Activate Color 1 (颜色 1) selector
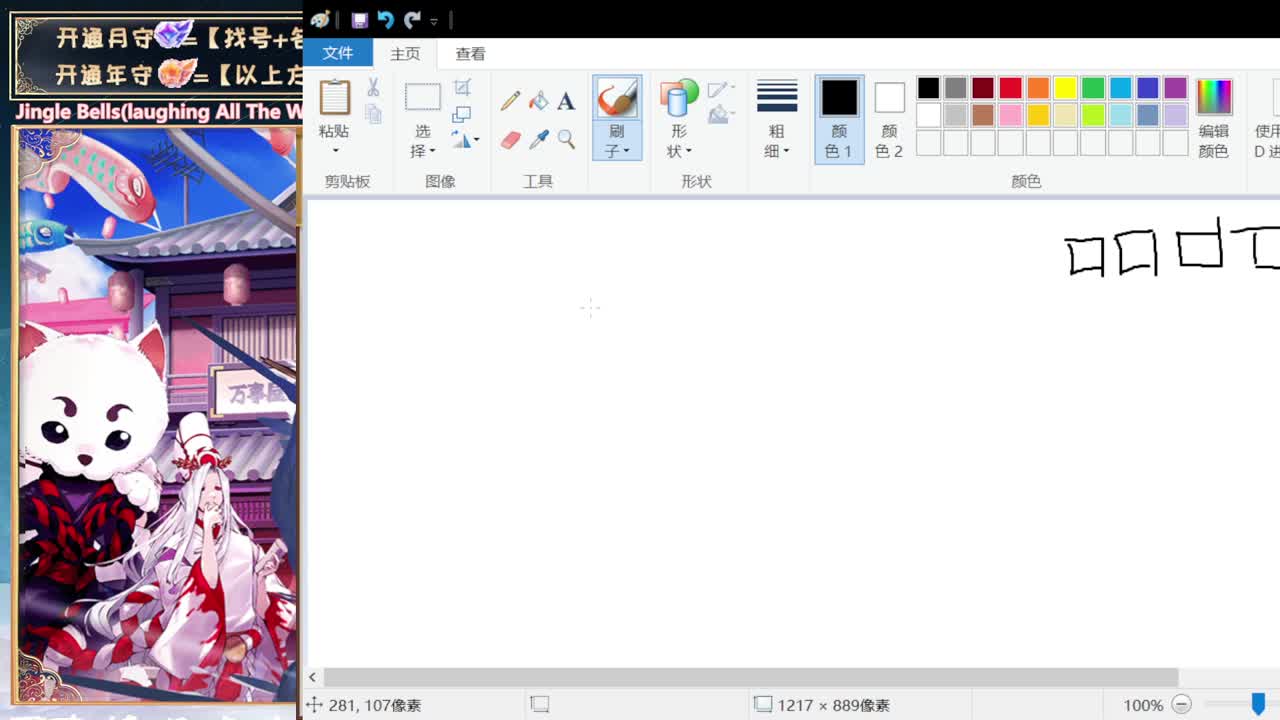1280x720 pixels. click(839, 119)
